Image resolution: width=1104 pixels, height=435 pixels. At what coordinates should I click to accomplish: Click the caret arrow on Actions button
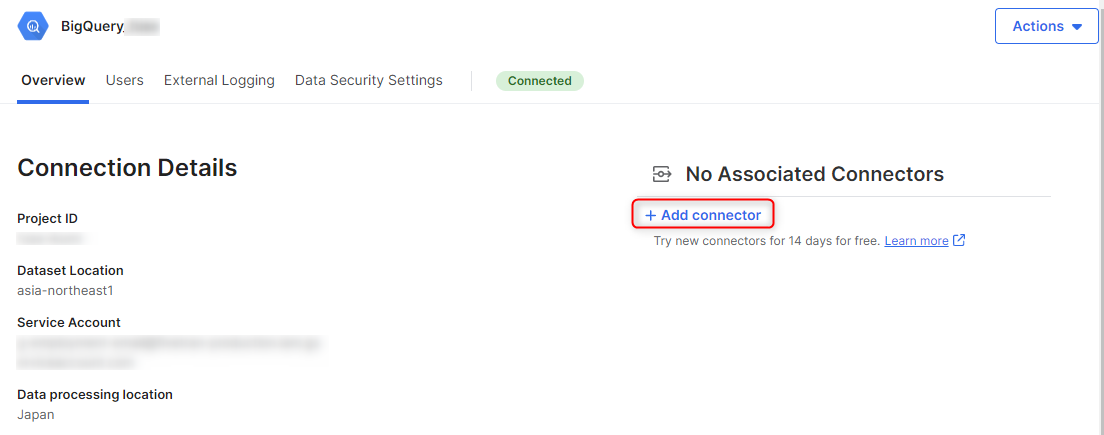pyautogui.click(x=1077, y=27)
